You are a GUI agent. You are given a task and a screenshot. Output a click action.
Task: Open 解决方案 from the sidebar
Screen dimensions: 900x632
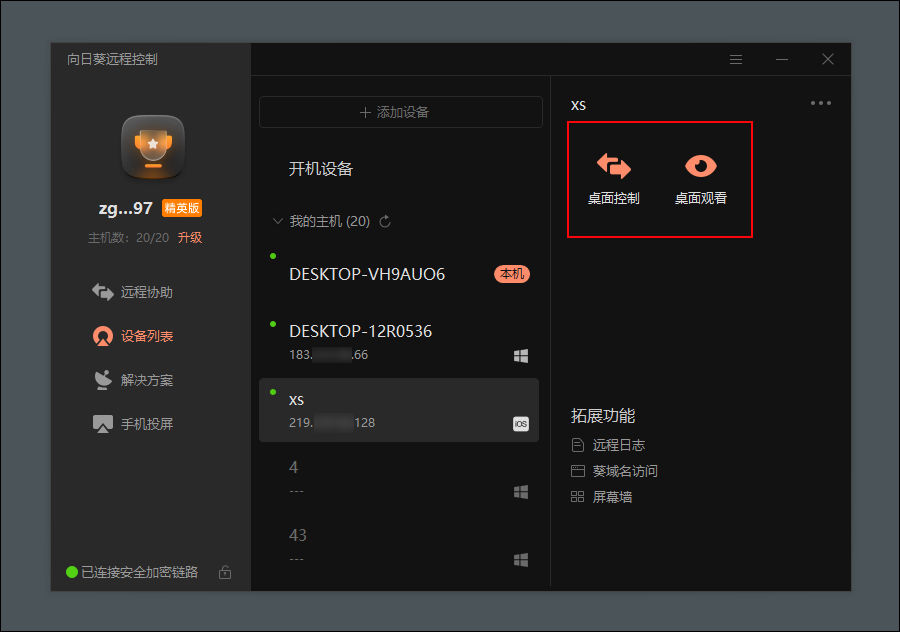click(x=134, y=380)
